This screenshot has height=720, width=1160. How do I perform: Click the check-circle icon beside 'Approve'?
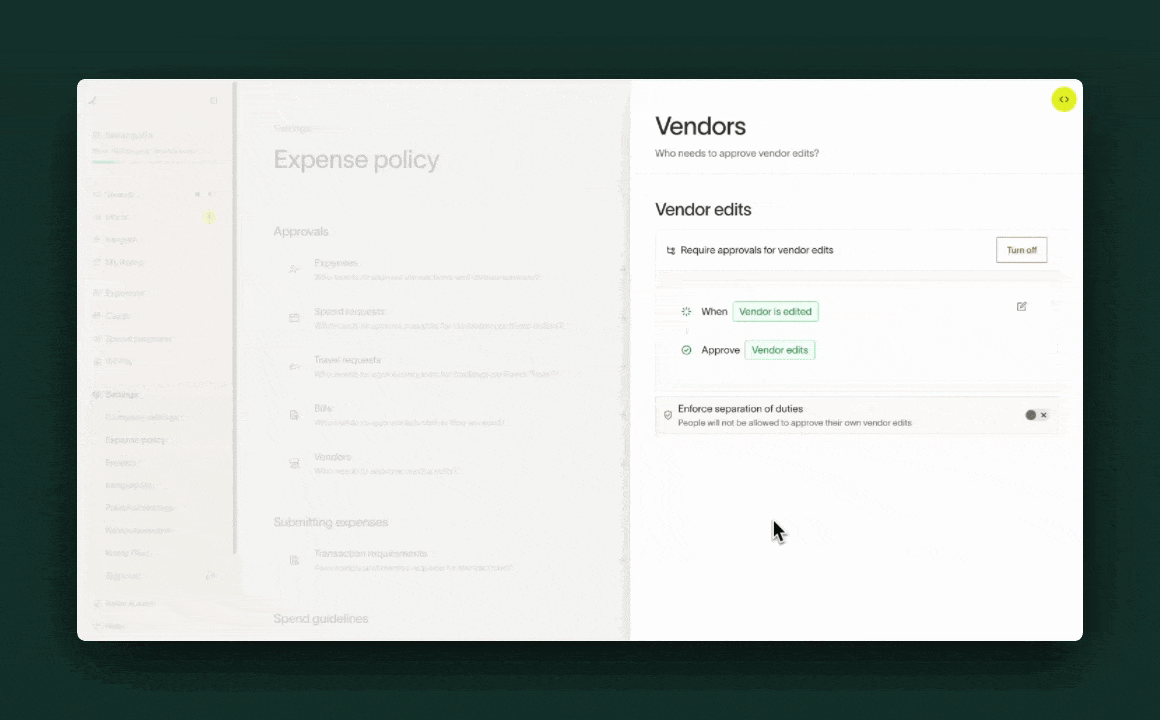(x=686, y=350)
